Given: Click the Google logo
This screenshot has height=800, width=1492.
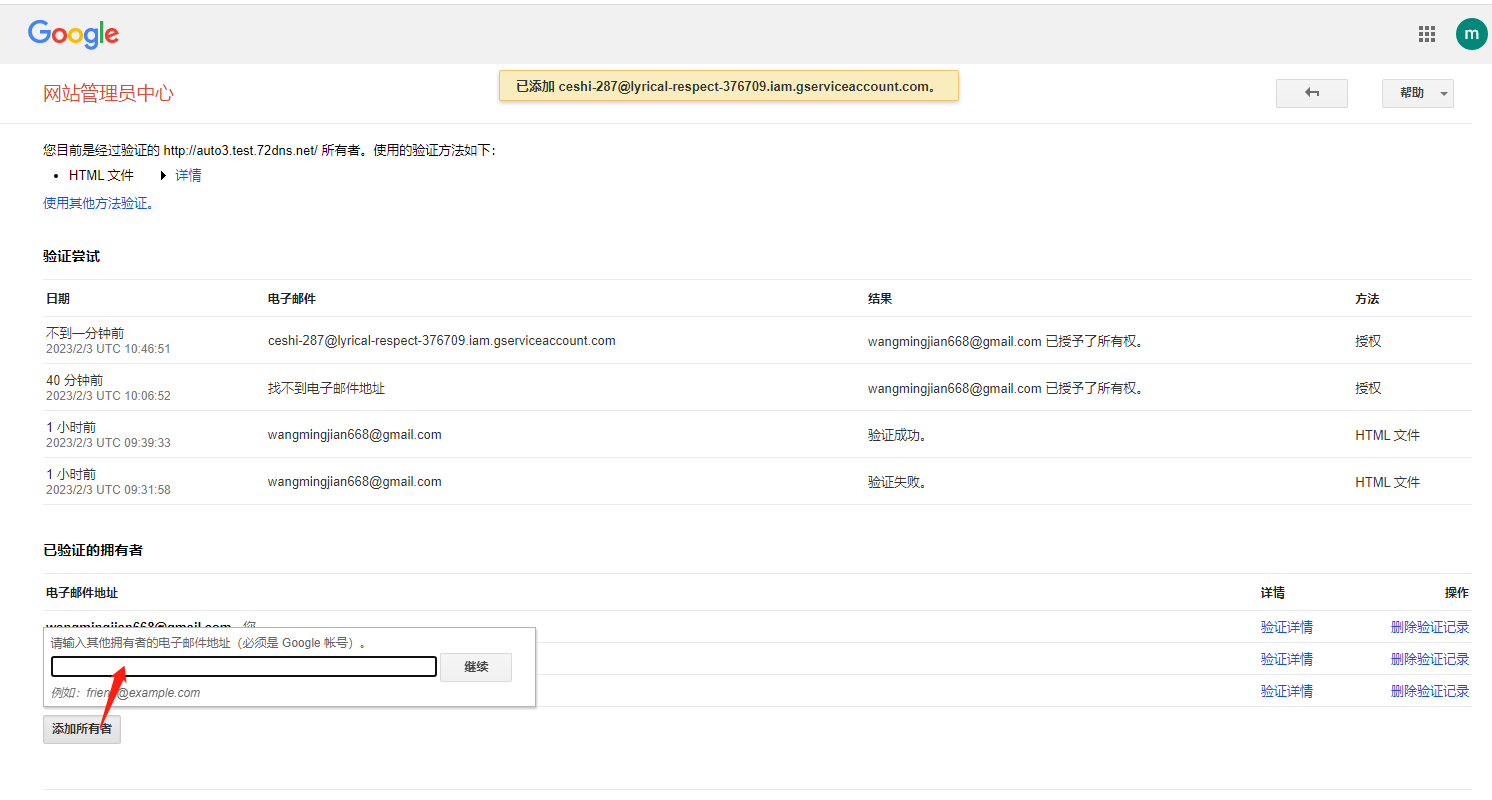Looking at the screenshot, I should point(73,34).
